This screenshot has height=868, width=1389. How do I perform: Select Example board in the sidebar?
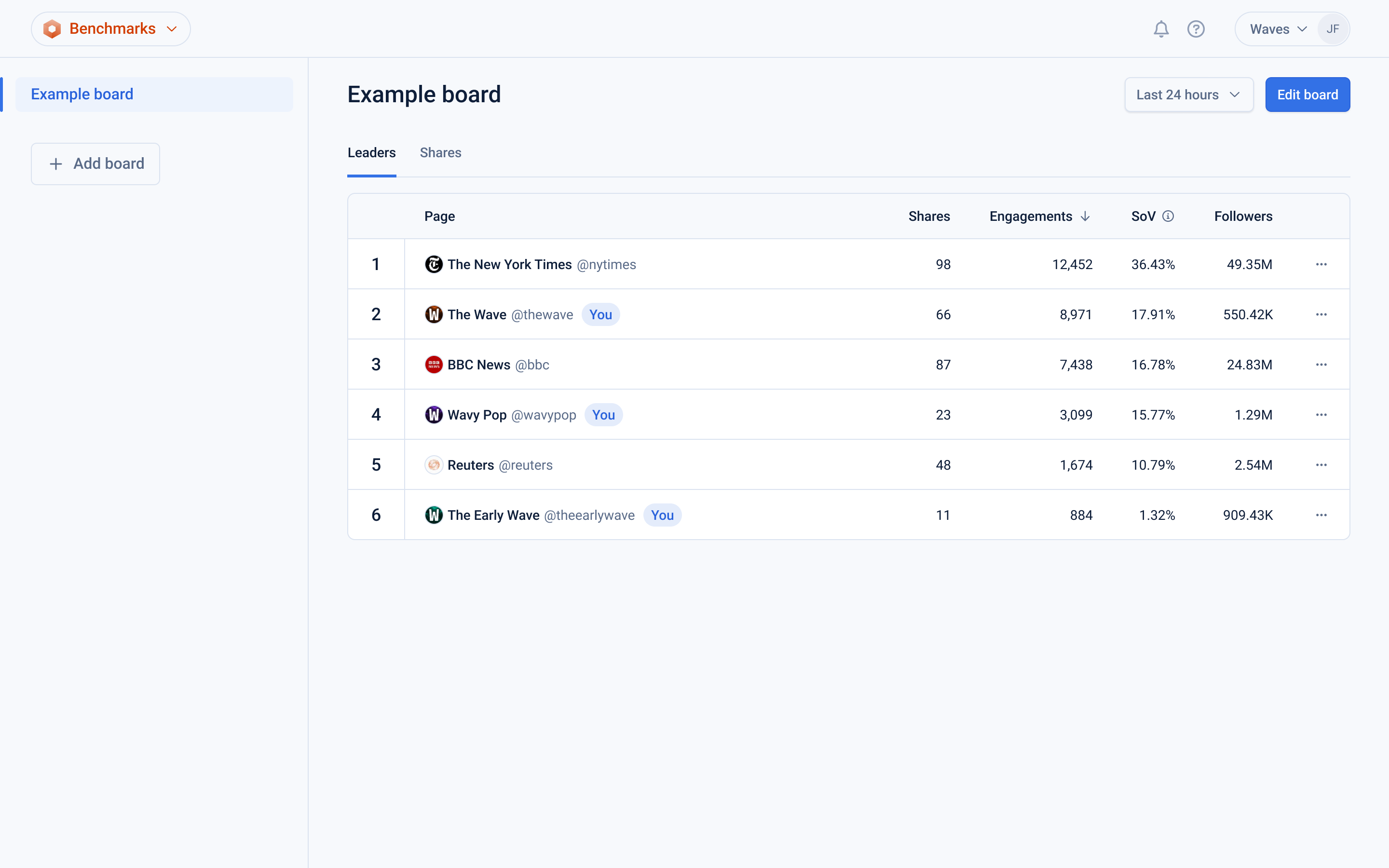coord(154,94)
